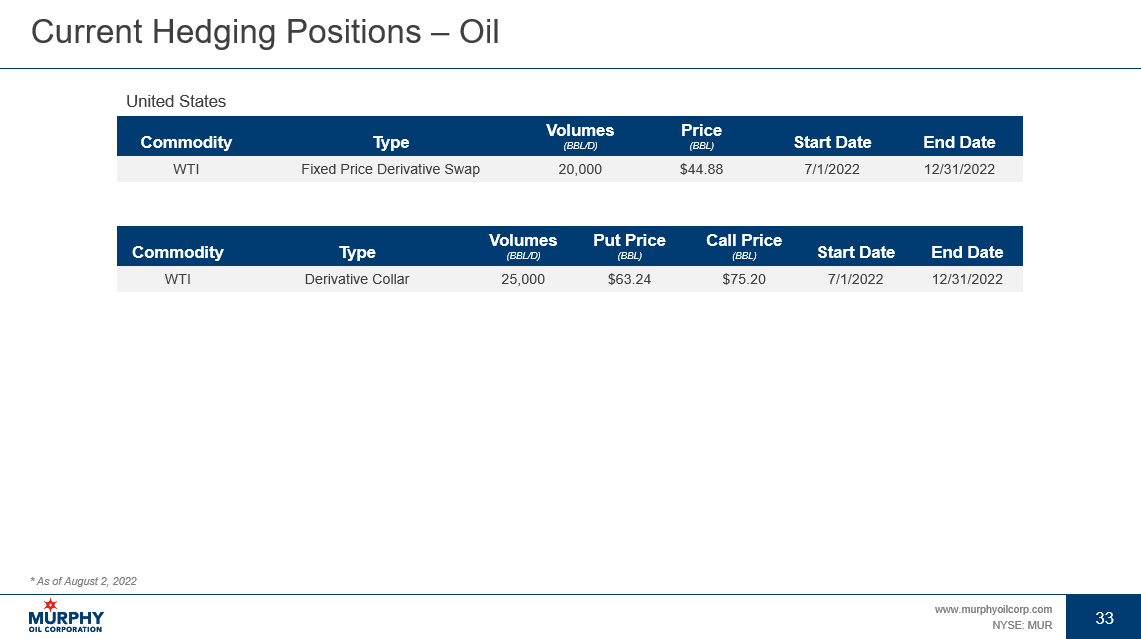Select the Derivative Collar type cell

pyautogui.click(x=357, y=279)
